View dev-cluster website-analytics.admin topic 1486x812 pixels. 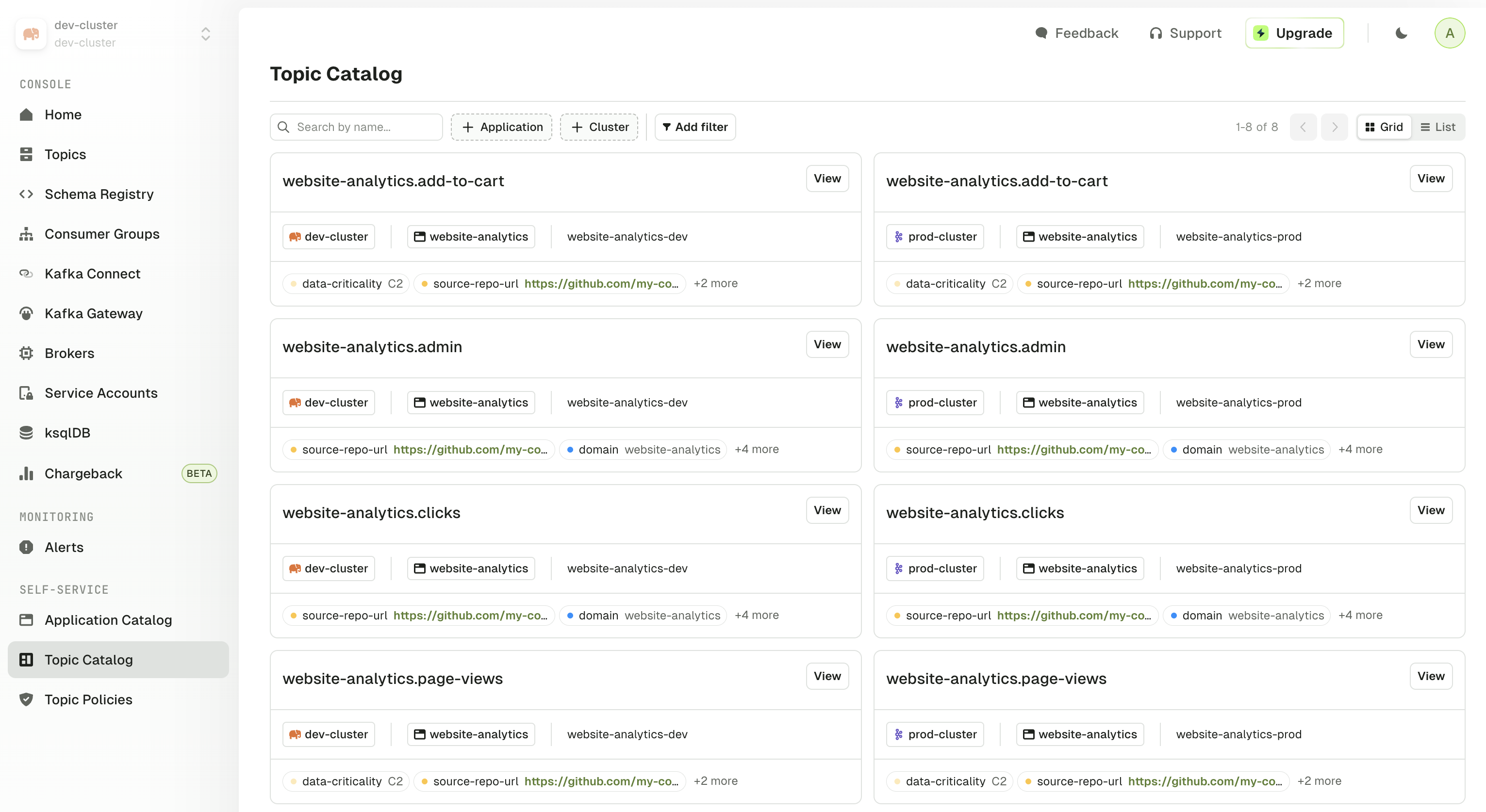coord(827,344)
